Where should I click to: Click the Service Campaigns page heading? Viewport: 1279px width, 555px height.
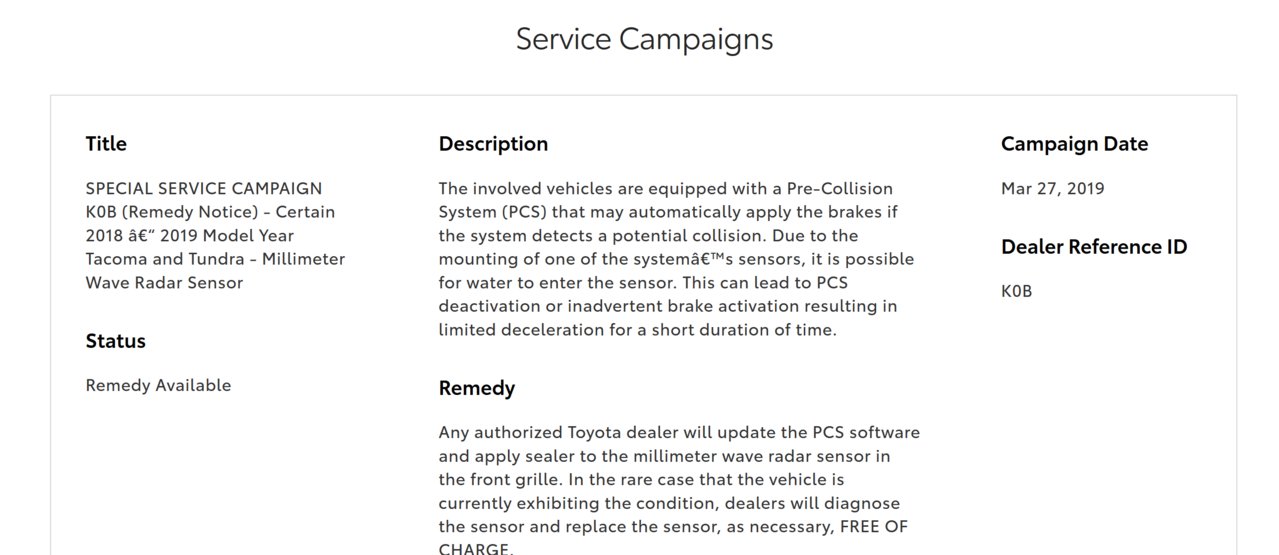click(x=644, y=39)
